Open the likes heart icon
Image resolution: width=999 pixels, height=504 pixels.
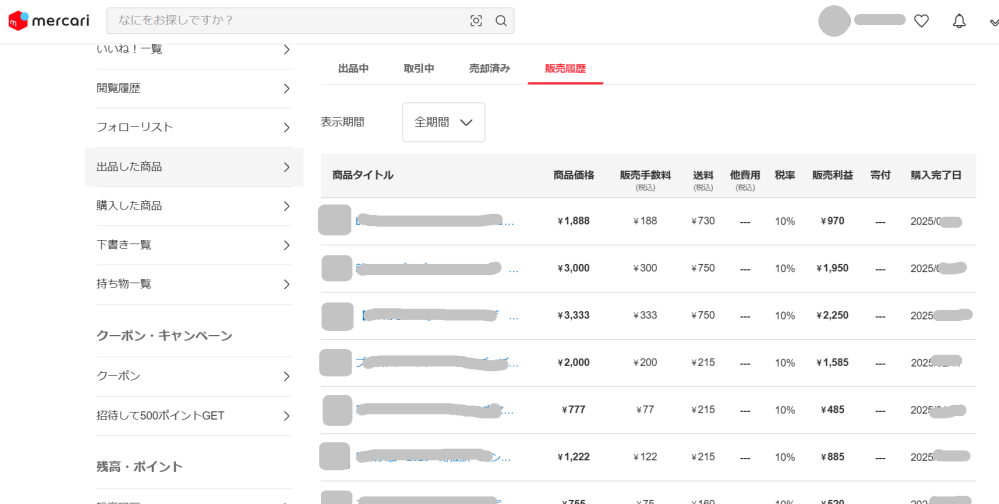click(x=921, y=21)
